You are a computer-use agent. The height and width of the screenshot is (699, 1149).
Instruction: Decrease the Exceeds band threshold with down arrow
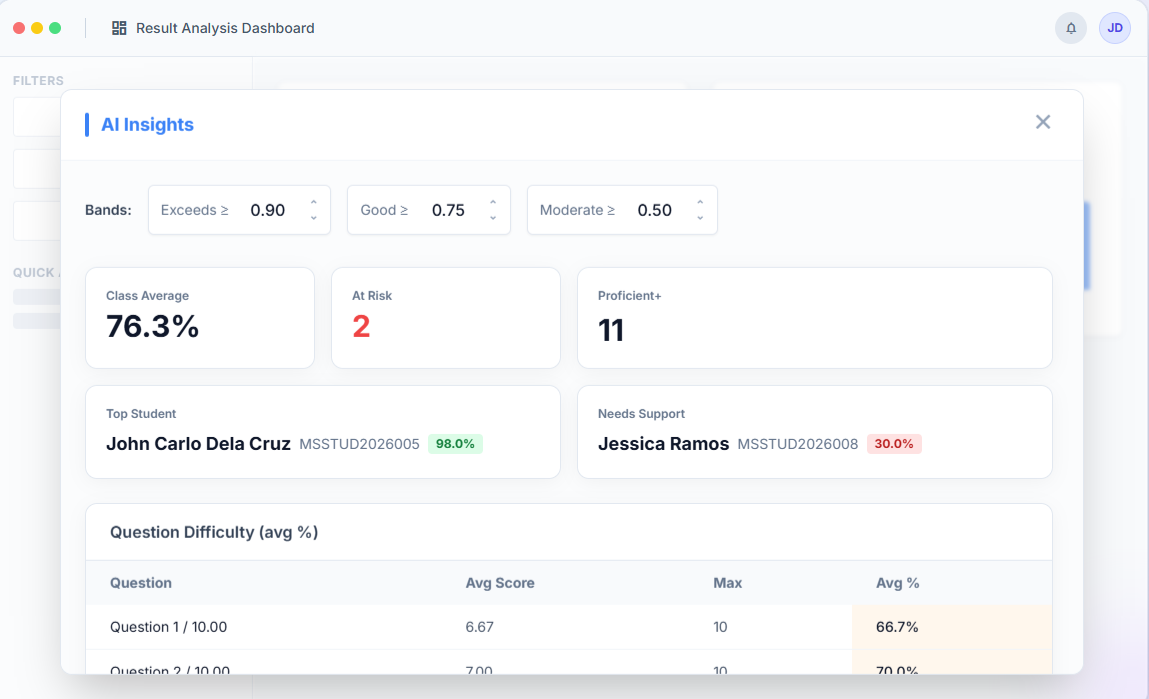[313, 217]
